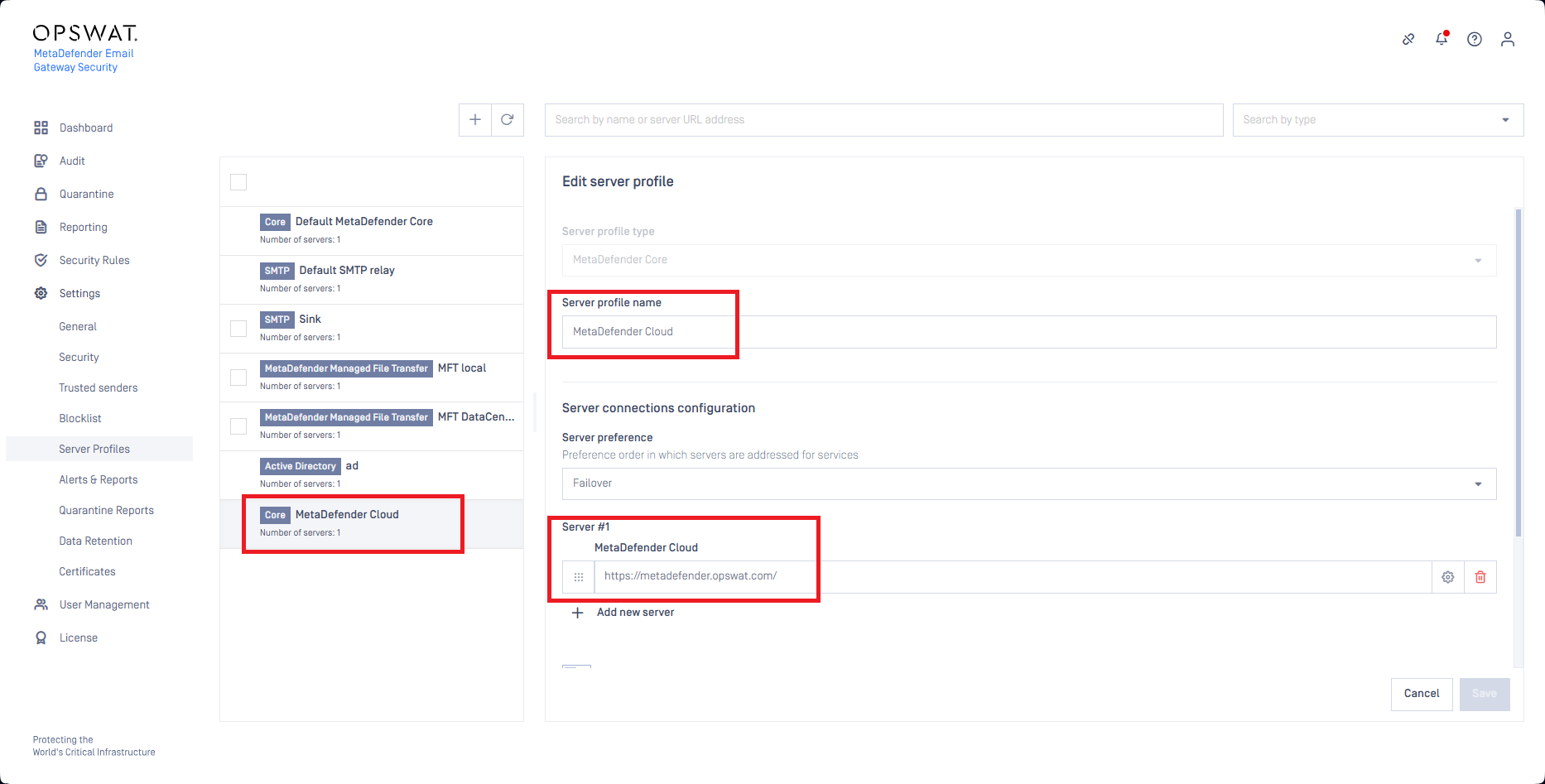Expand the Failover server preference dropdown

coord(1029,483)
